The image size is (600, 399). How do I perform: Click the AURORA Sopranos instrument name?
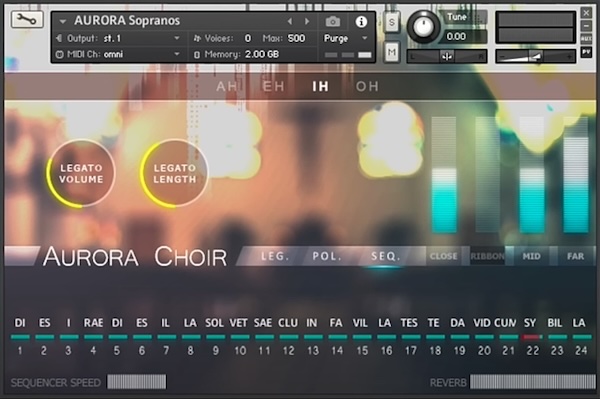point(127,20)
